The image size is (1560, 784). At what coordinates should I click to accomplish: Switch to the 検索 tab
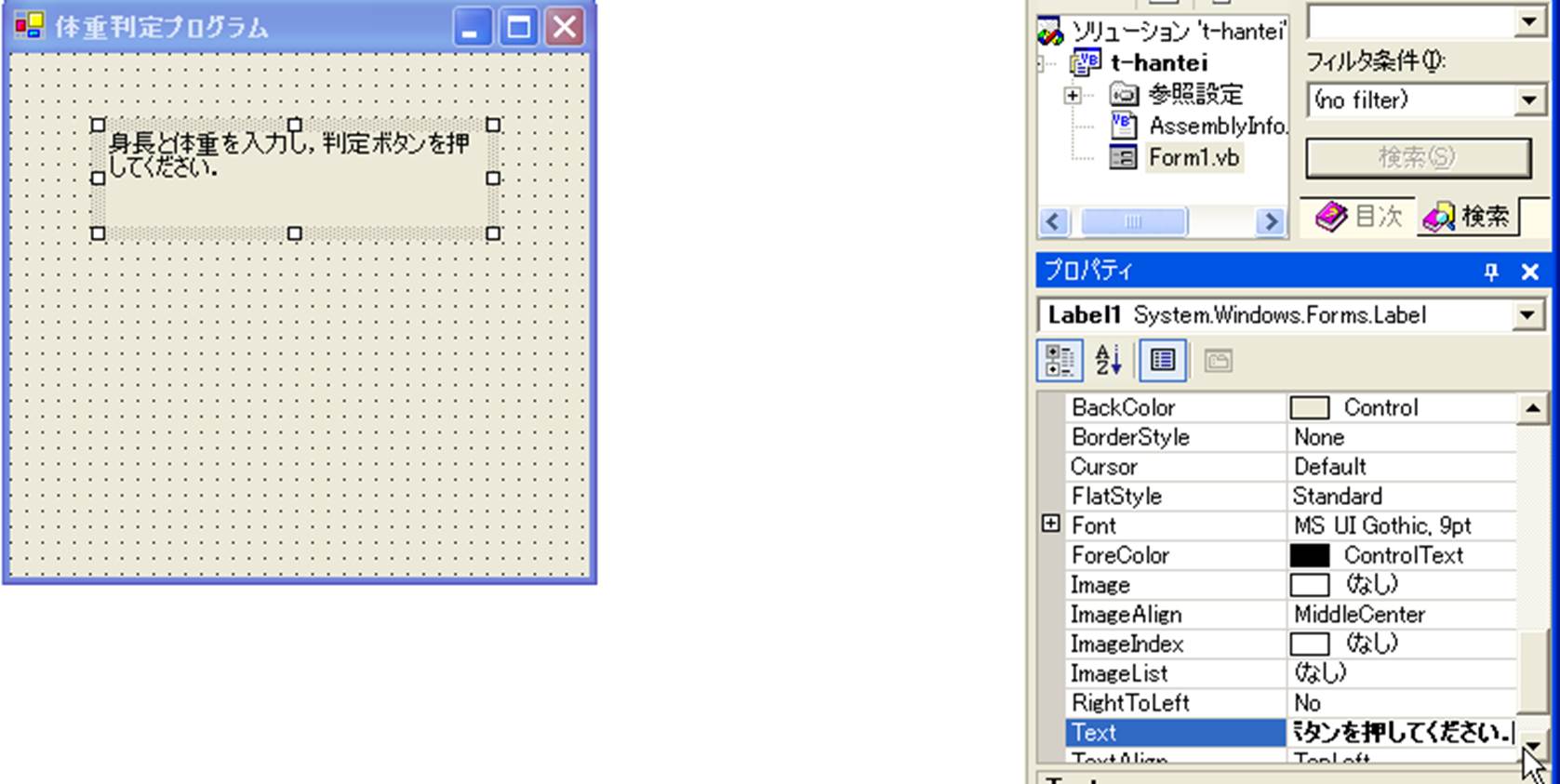click(1467, 217)
